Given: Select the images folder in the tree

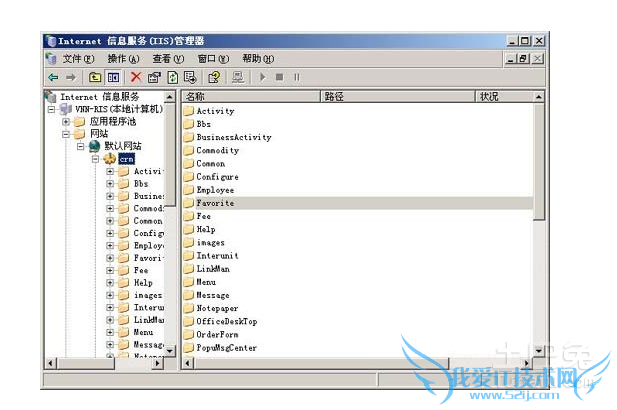Looking at the screenshot, I should (x=148, y=295).
